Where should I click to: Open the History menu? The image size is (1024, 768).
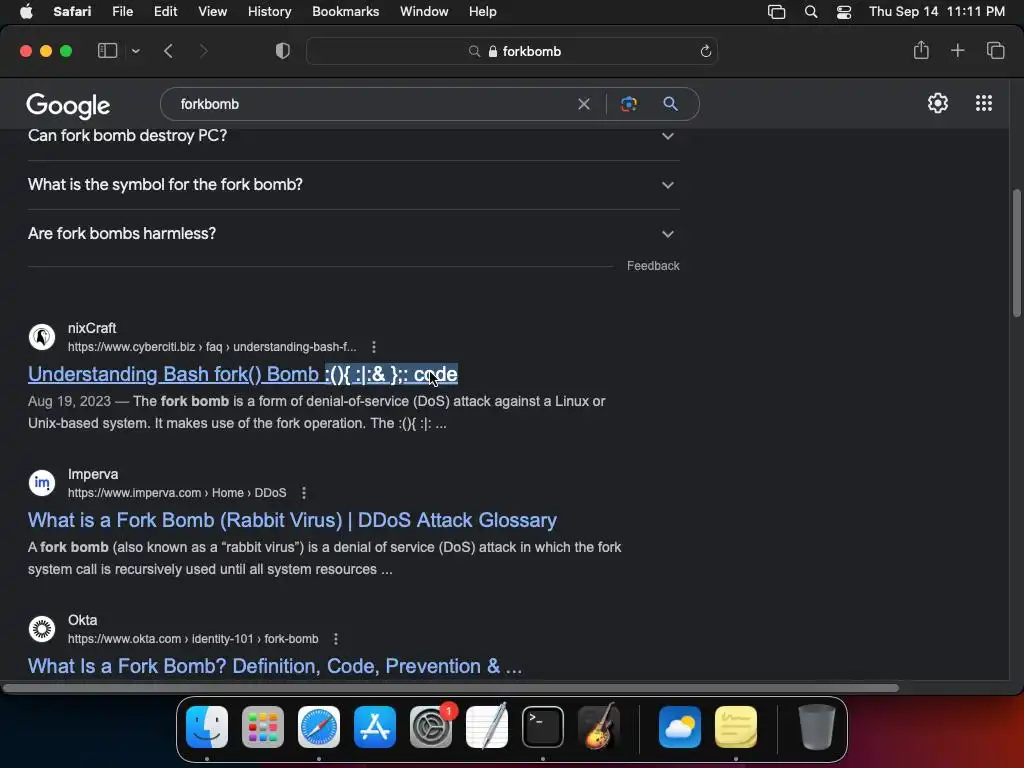tap(269, 12)
